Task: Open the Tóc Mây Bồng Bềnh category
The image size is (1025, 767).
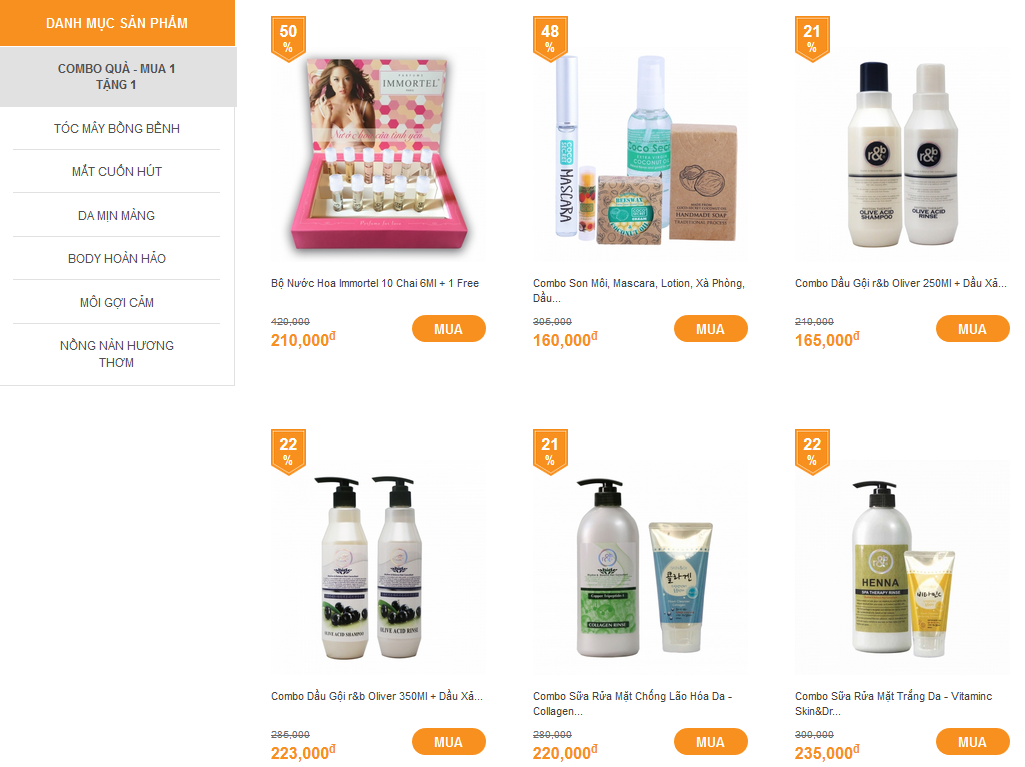Action: pos(117,129)
